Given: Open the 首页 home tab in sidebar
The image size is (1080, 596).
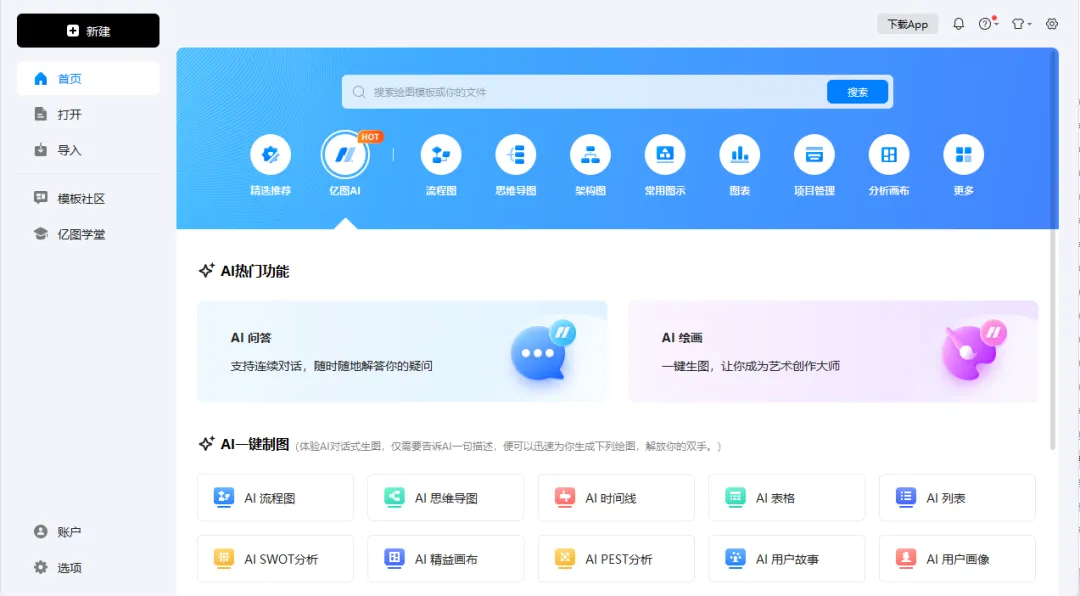Looking at the screenshot, I should (x=88, y=79).
